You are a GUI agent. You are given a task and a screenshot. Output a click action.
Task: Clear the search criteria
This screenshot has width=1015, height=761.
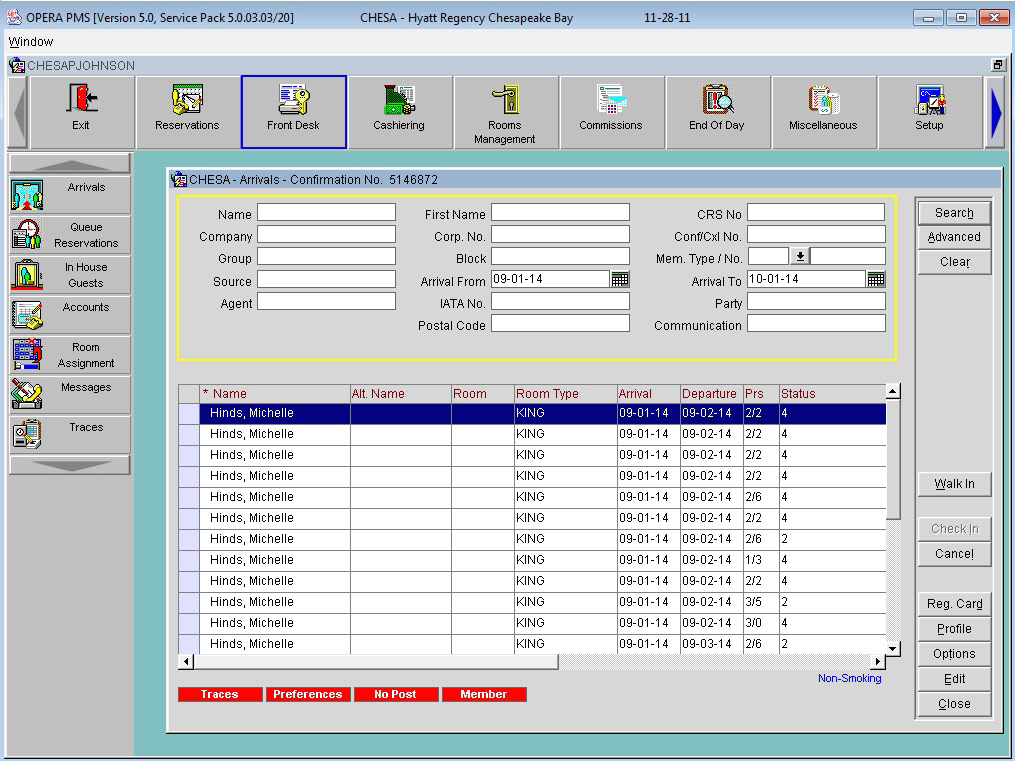(x=954, y=262)
